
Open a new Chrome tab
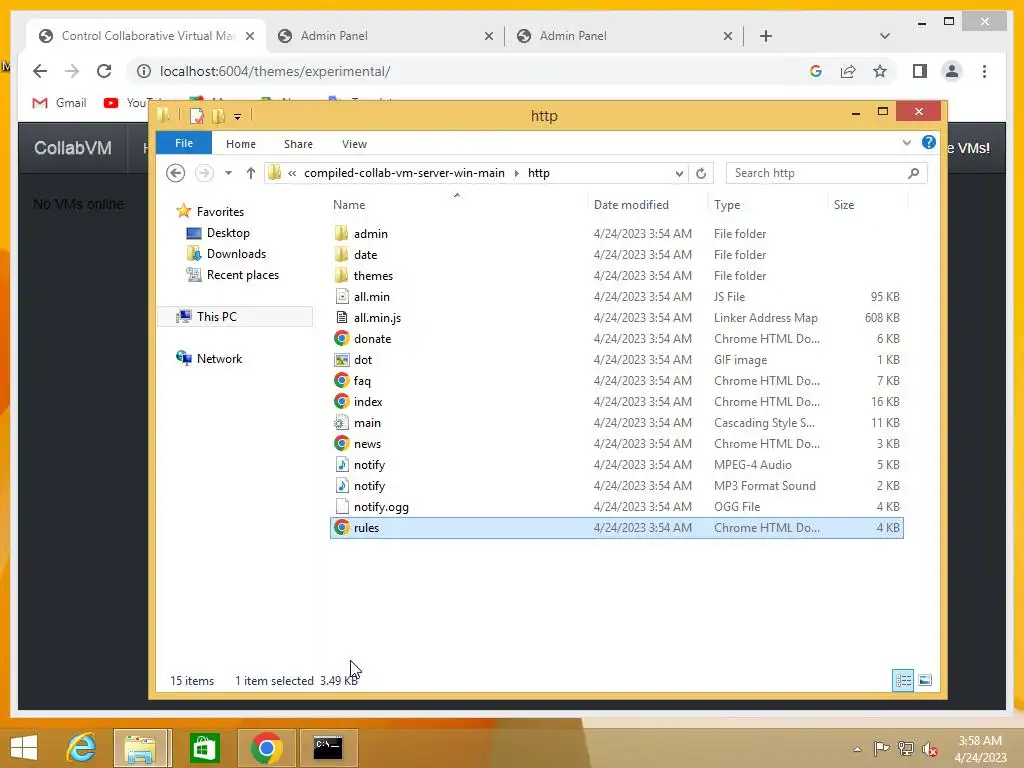click(766, 36)
